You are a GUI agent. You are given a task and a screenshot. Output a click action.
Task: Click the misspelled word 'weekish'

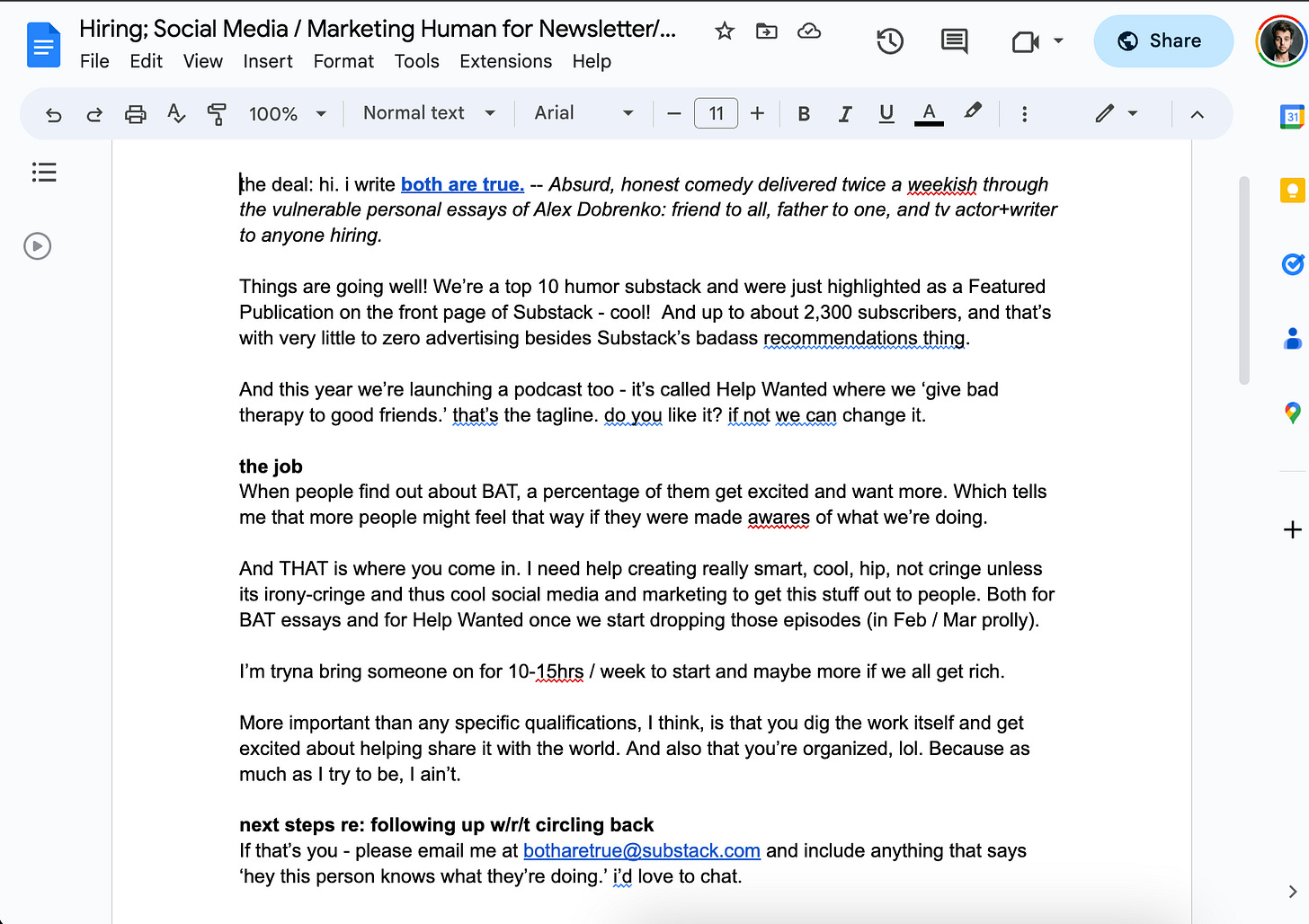[941, 184]
